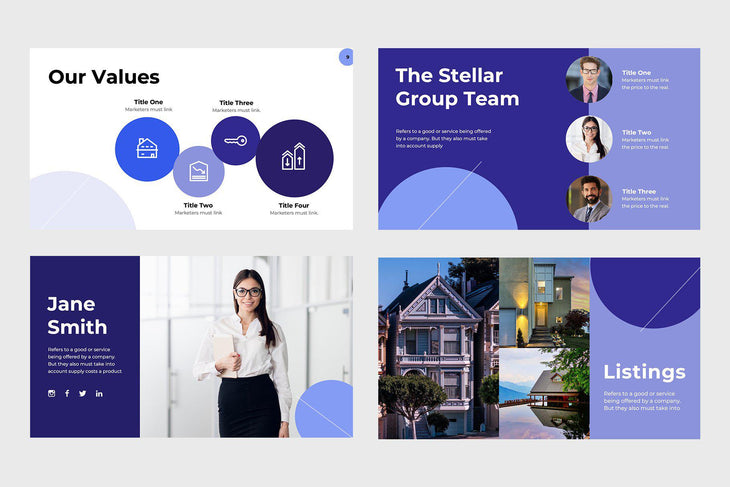The image size is (730, 487).
Task: Click the Victorian house listing photo
Action: pyautogui.click(x=438, y=348)
